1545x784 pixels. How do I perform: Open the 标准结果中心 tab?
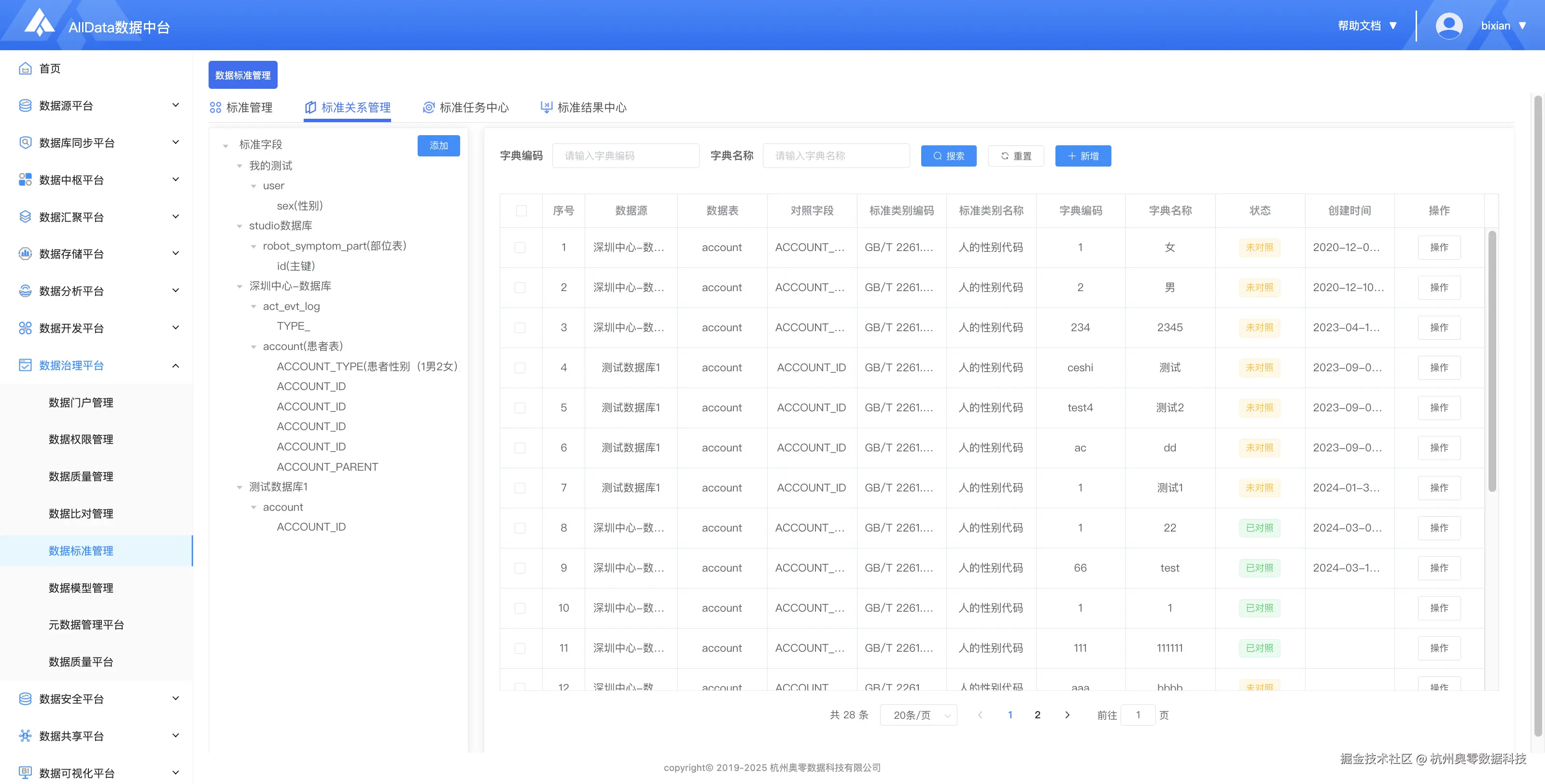(x=584, y=107)
